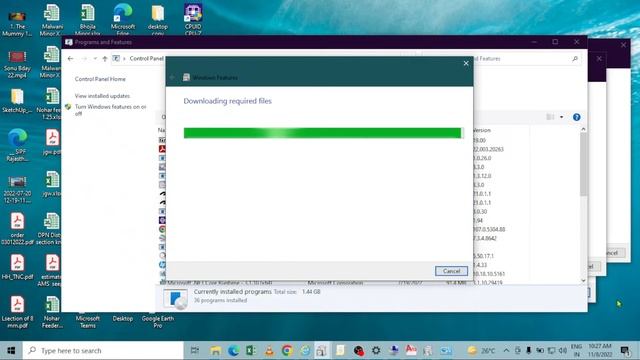Select SPF Rajasth Edge desktop icon
Screen dimensions: 640x360
(x=17, y=145)
